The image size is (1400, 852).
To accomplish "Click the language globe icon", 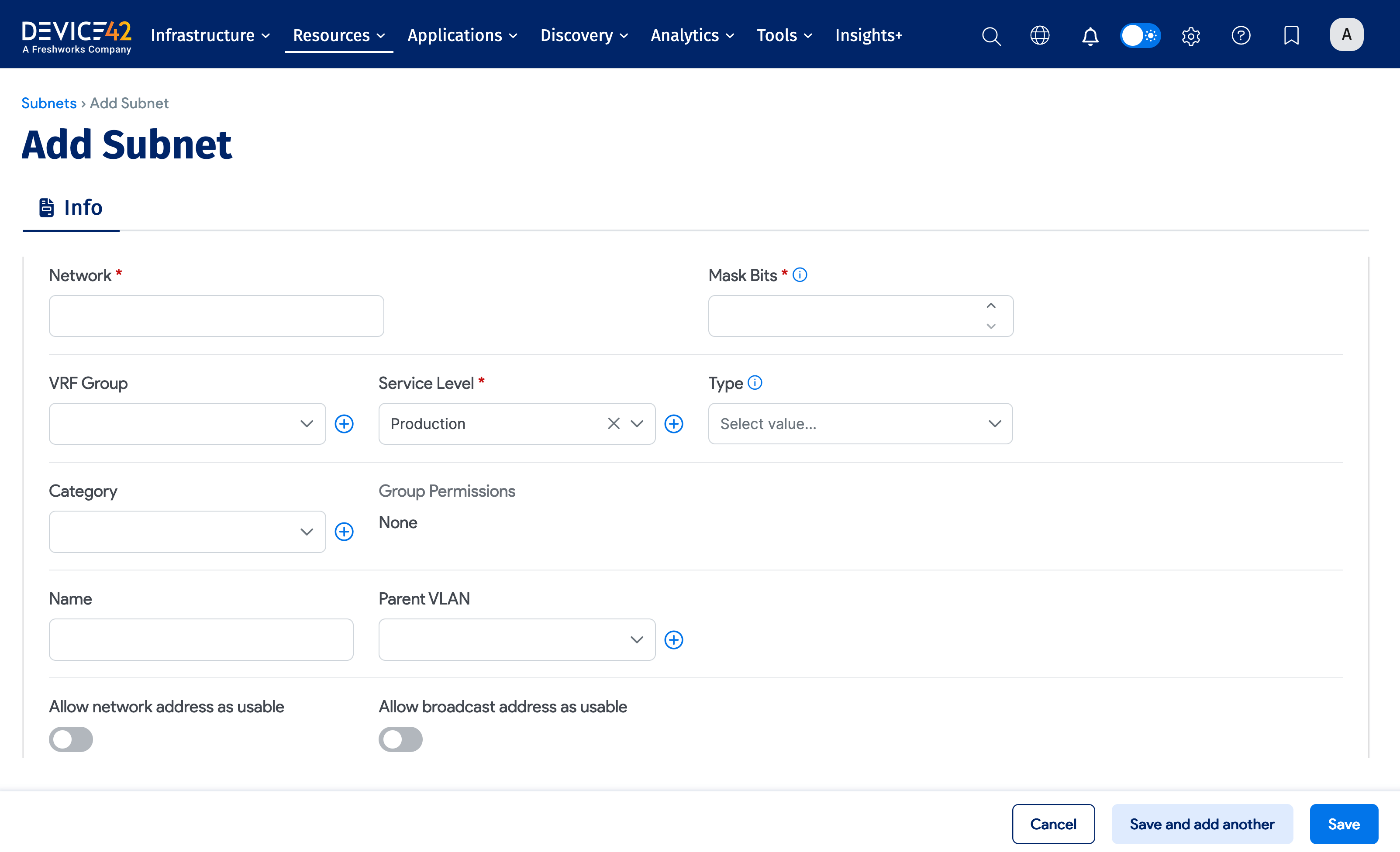I will pos(1040,35).
